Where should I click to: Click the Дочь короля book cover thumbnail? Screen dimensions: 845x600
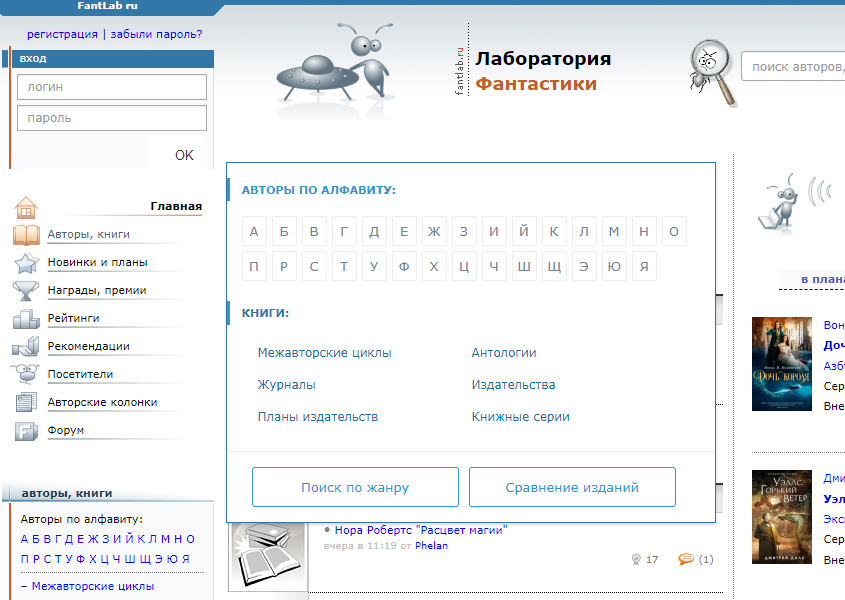click(781, 364)
